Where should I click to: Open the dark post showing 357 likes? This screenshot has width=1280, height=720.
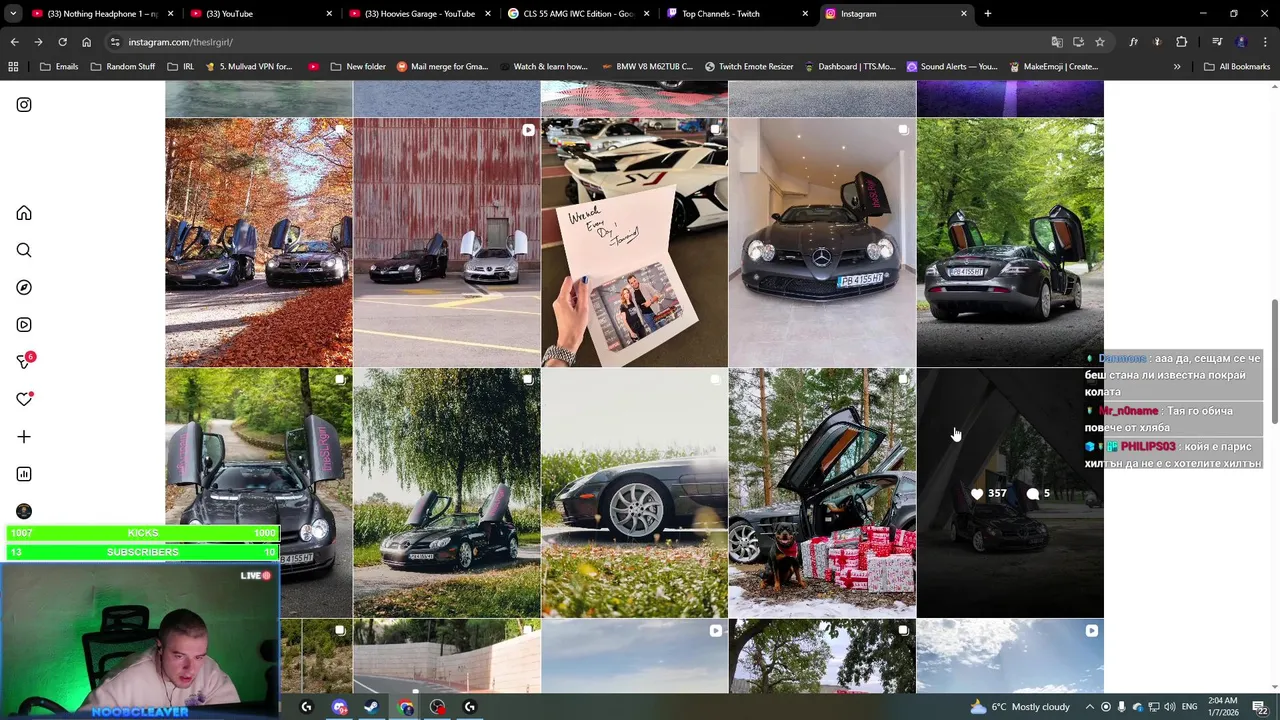click(x=1010, y=493)
